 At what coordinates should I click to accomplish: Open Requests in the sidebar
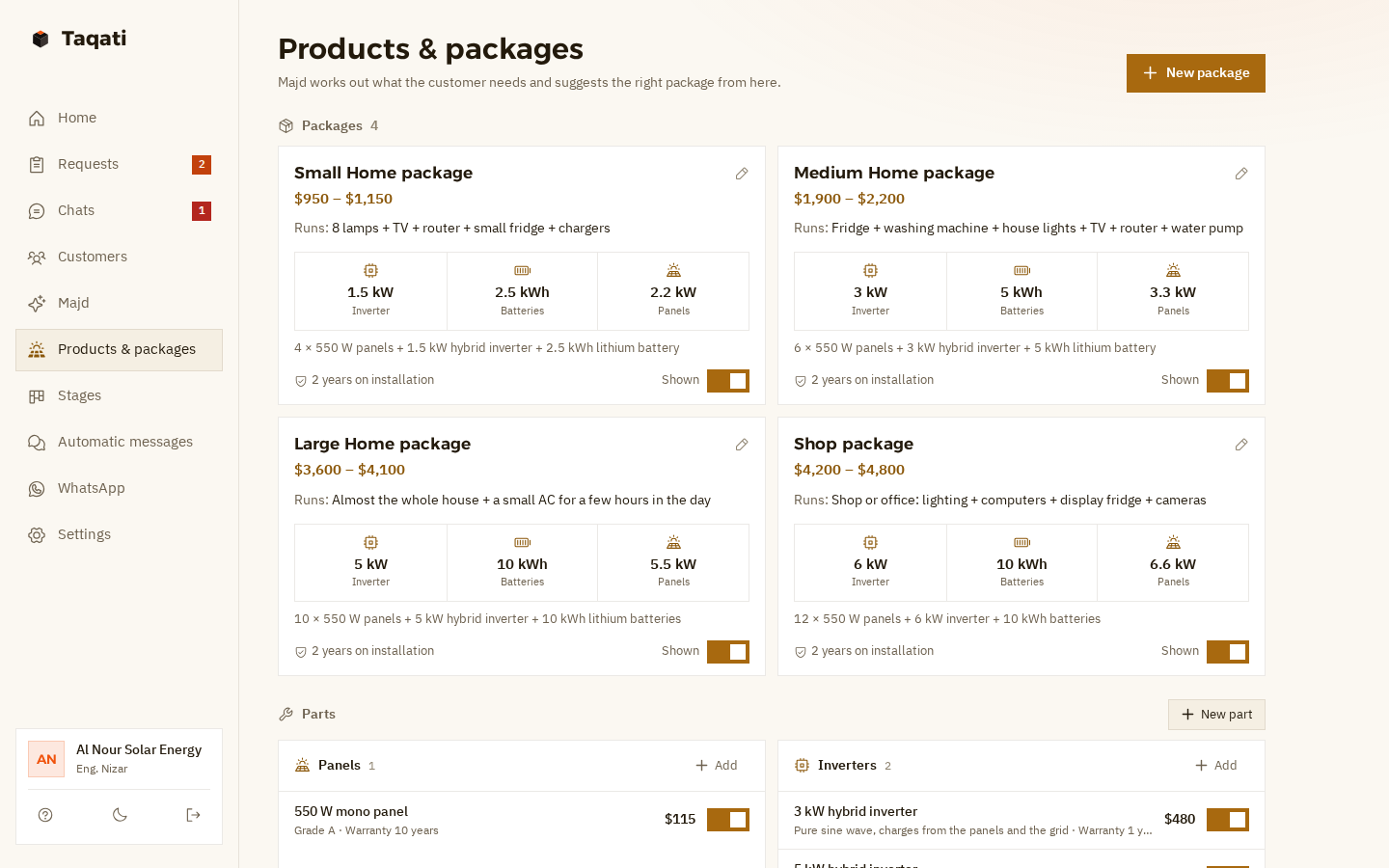click(119, 164)
